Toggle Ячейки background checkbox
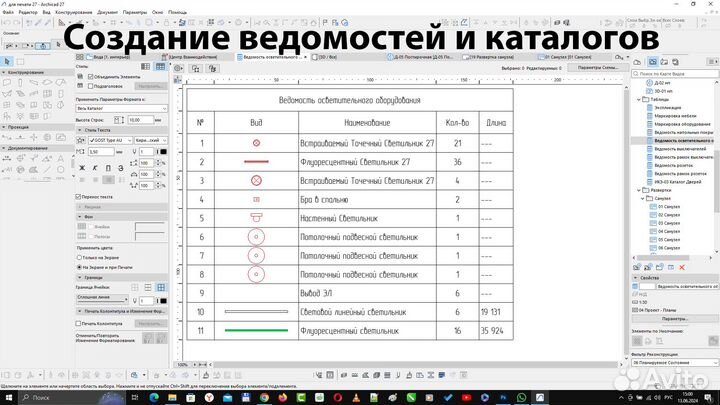Screen dimensions: 720x405 coord(91,227)
